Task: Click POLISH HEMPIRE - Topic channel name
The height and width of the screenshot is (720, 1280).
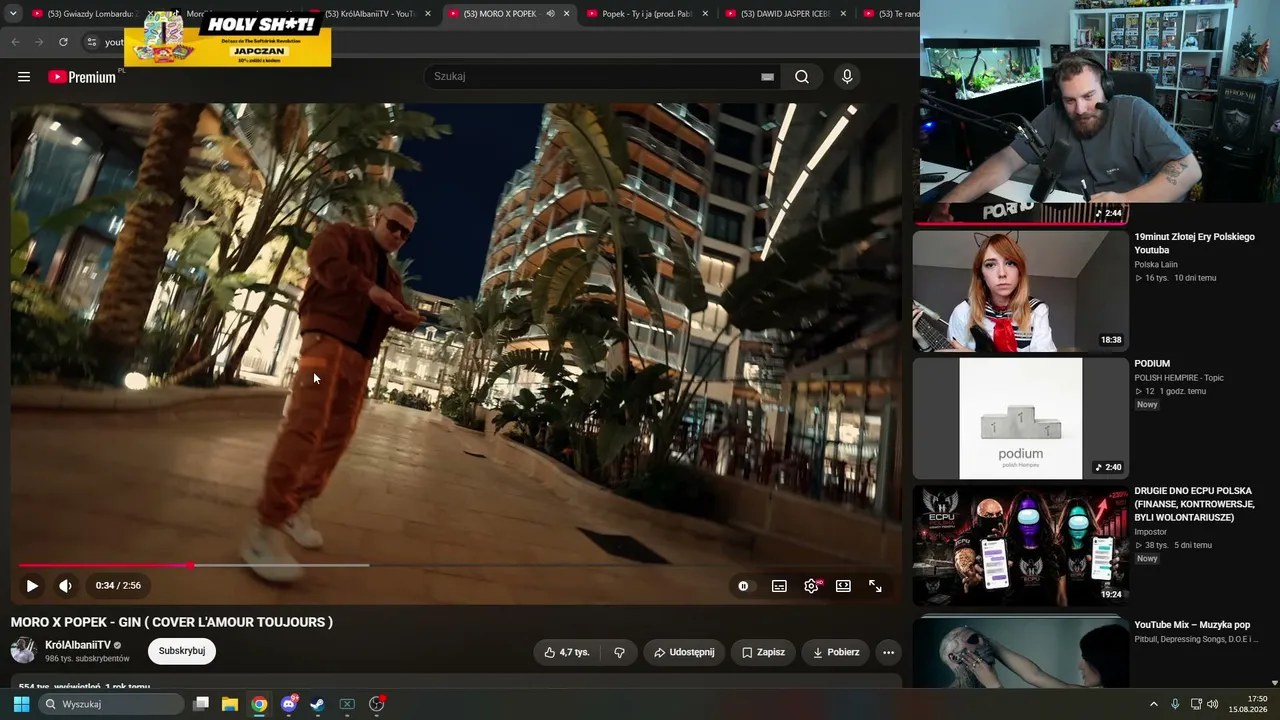Action: [1179, 378]
